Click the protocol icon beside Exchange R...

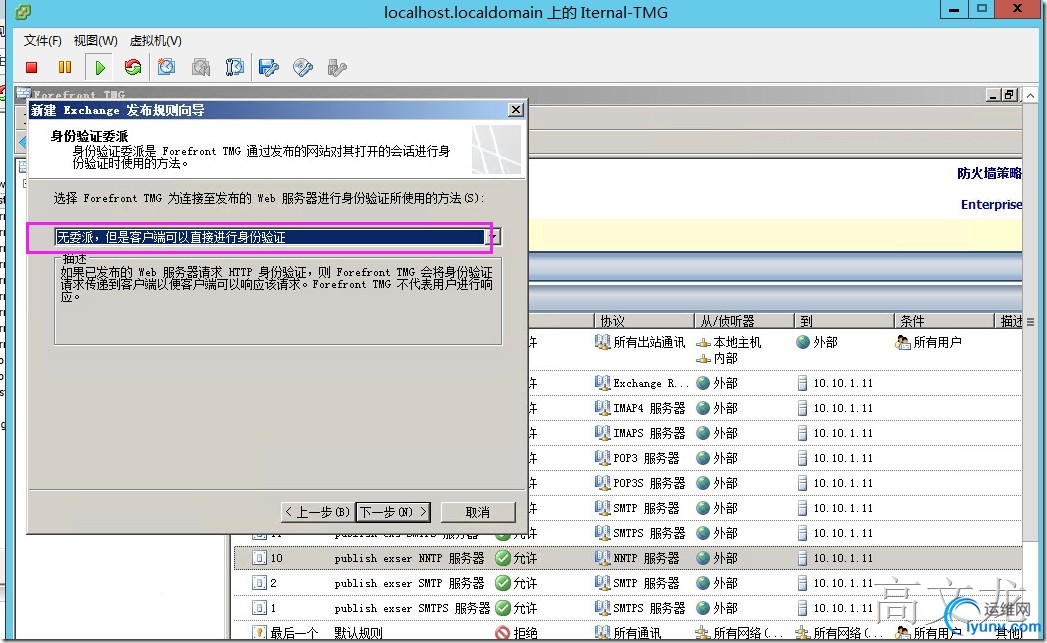click(602, 383)
